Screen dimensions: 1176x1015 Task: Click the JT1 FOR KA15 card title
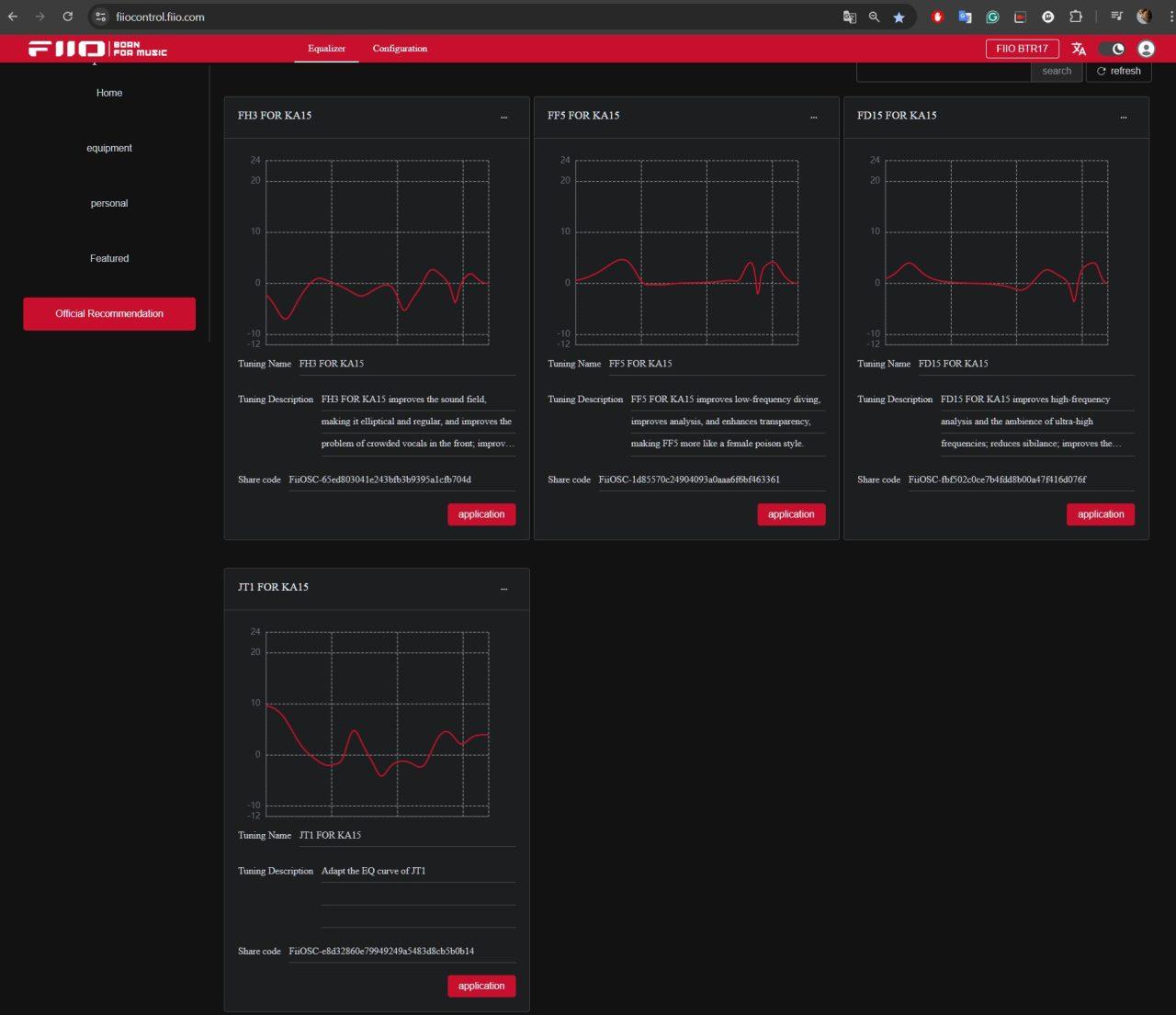(x=273, y=587)
